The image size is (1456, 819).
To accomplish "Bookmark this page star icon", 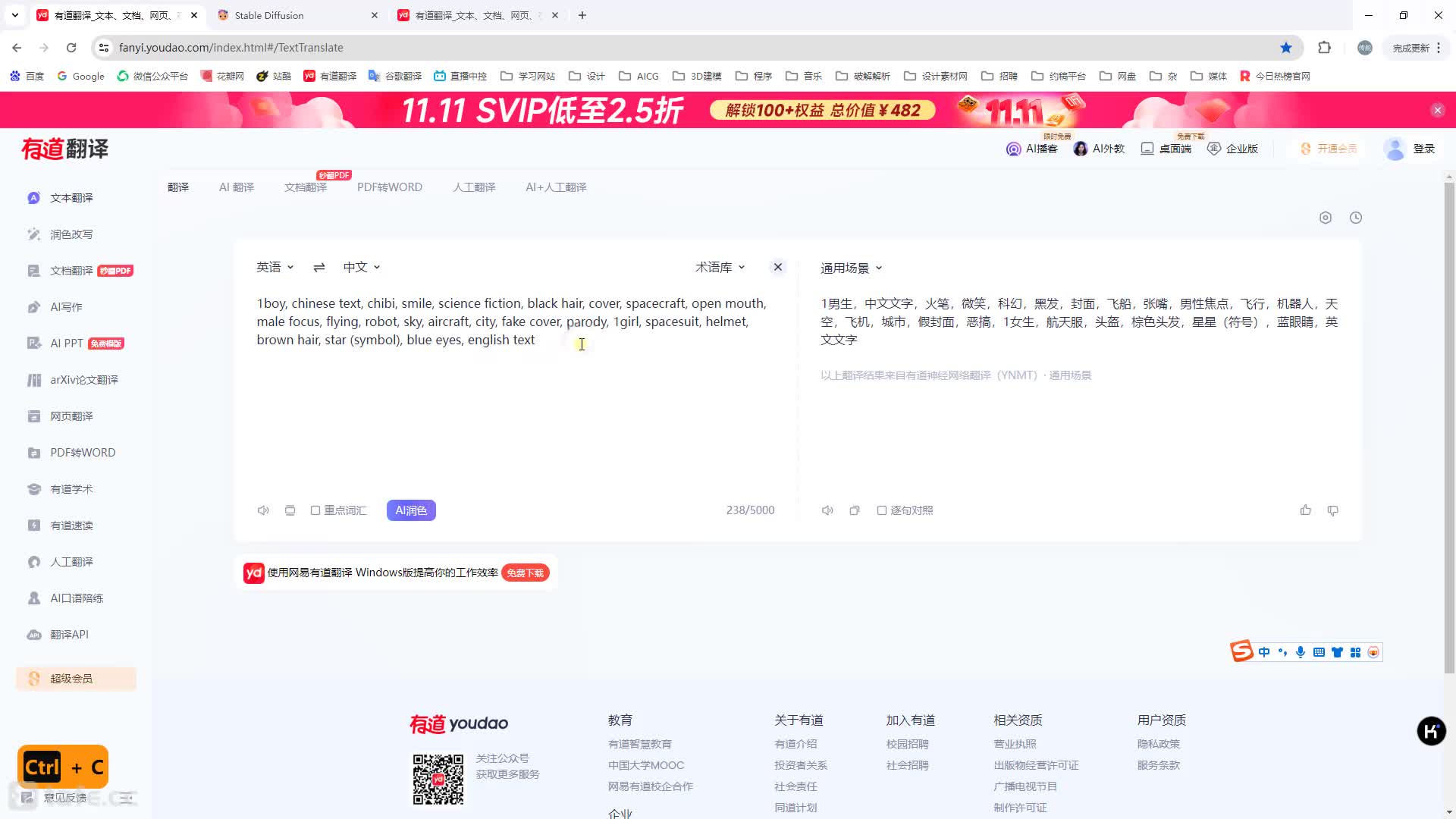I will pyautogui.click(x=1286, y=48).
